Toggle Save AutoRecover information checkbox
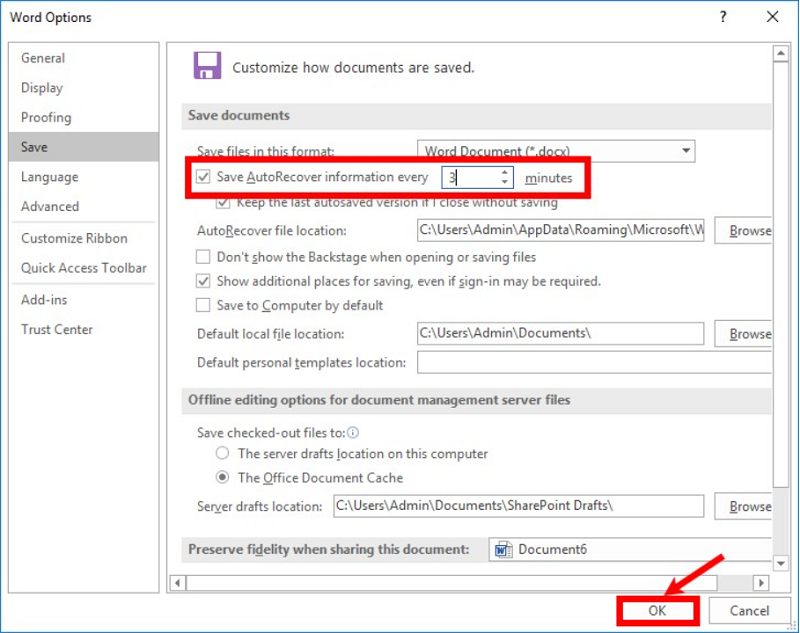800x633 pixels. [x=204, y=178]
